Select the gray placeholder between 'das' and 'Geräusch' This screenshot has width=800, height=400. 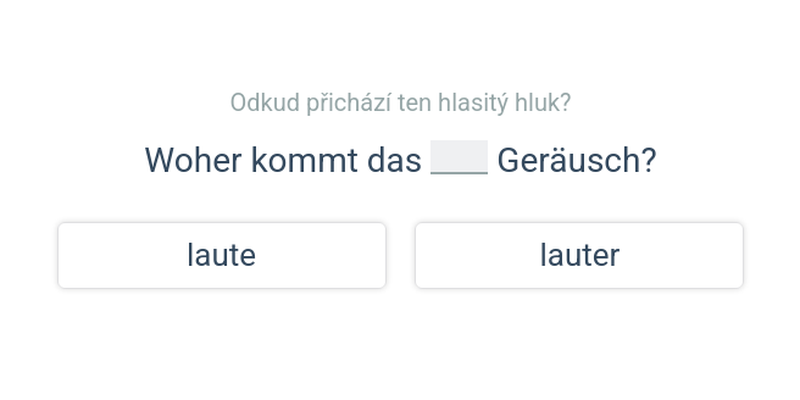point(459,158)
